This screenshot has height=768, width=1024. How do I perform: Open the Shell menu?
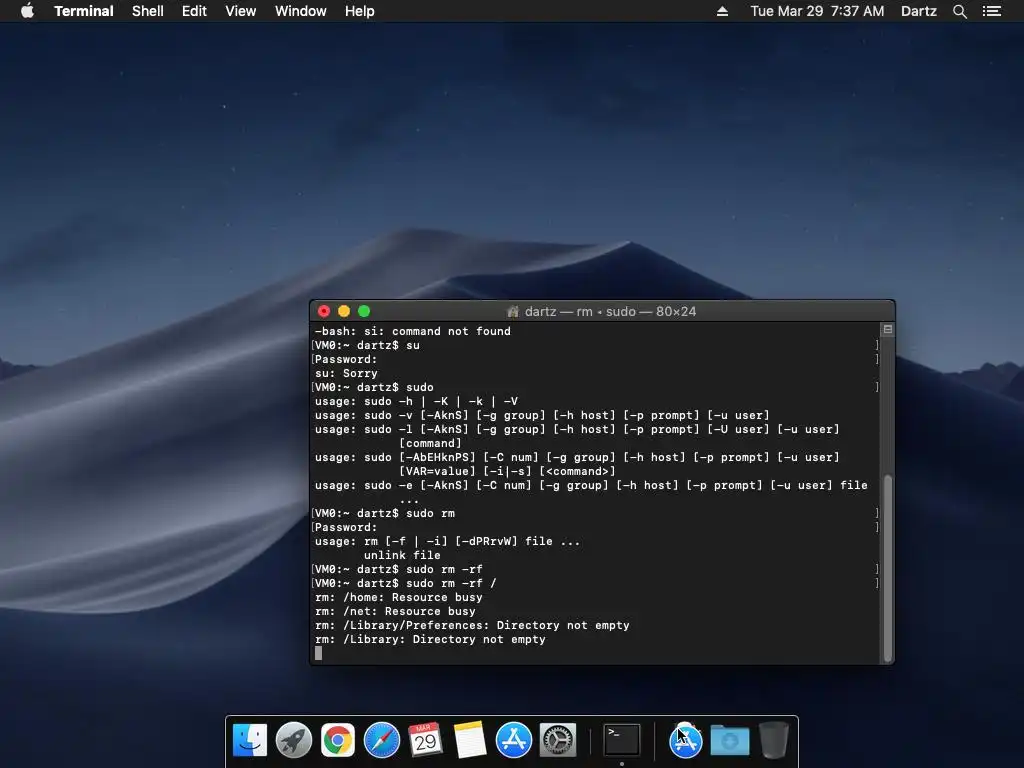click(148, 11)
